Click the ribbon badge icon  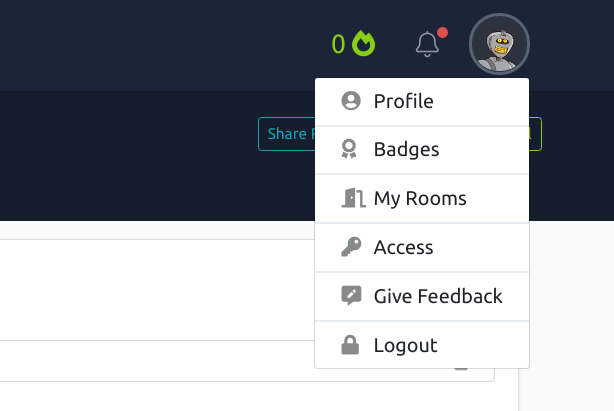click(350, 150)
